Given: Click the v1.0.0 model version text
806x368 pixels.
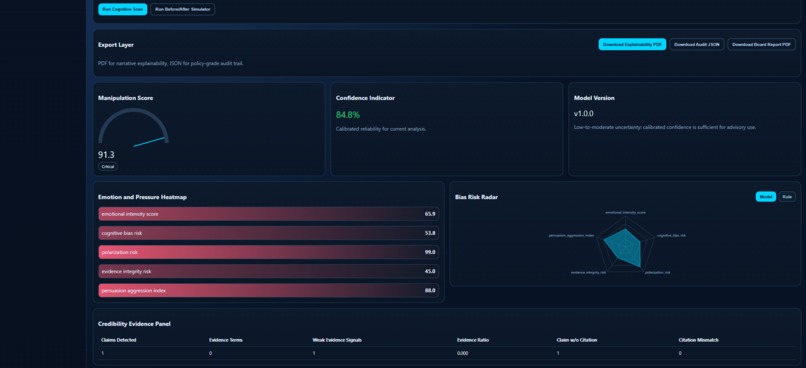Looking at the screenshot, I should click(583, 114).
